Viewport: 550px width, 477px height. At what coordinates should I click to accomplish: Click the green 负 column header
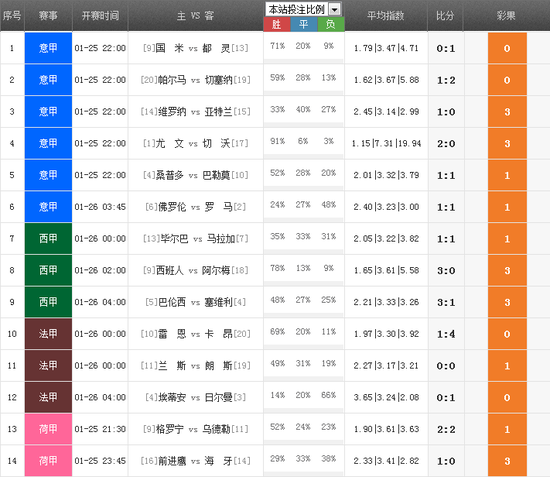click(x=331, y=24)
